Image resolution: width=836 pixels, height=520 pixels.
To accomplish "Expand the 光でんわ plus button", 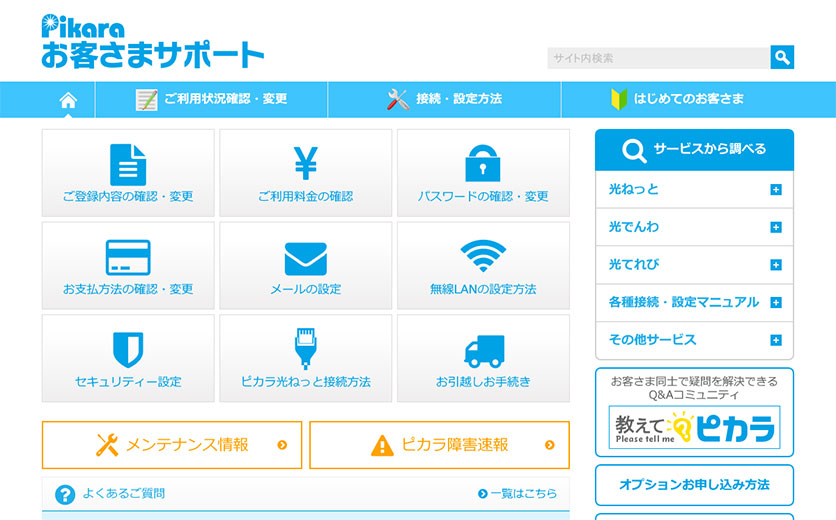I will 776,227.
